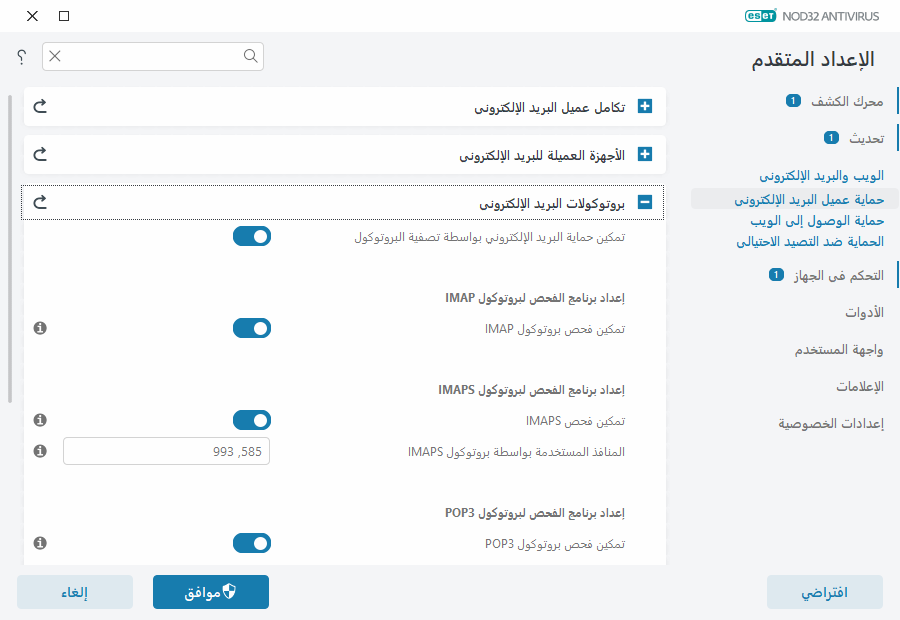Click the info icon beside IMAPS ports field

[40, 451]
